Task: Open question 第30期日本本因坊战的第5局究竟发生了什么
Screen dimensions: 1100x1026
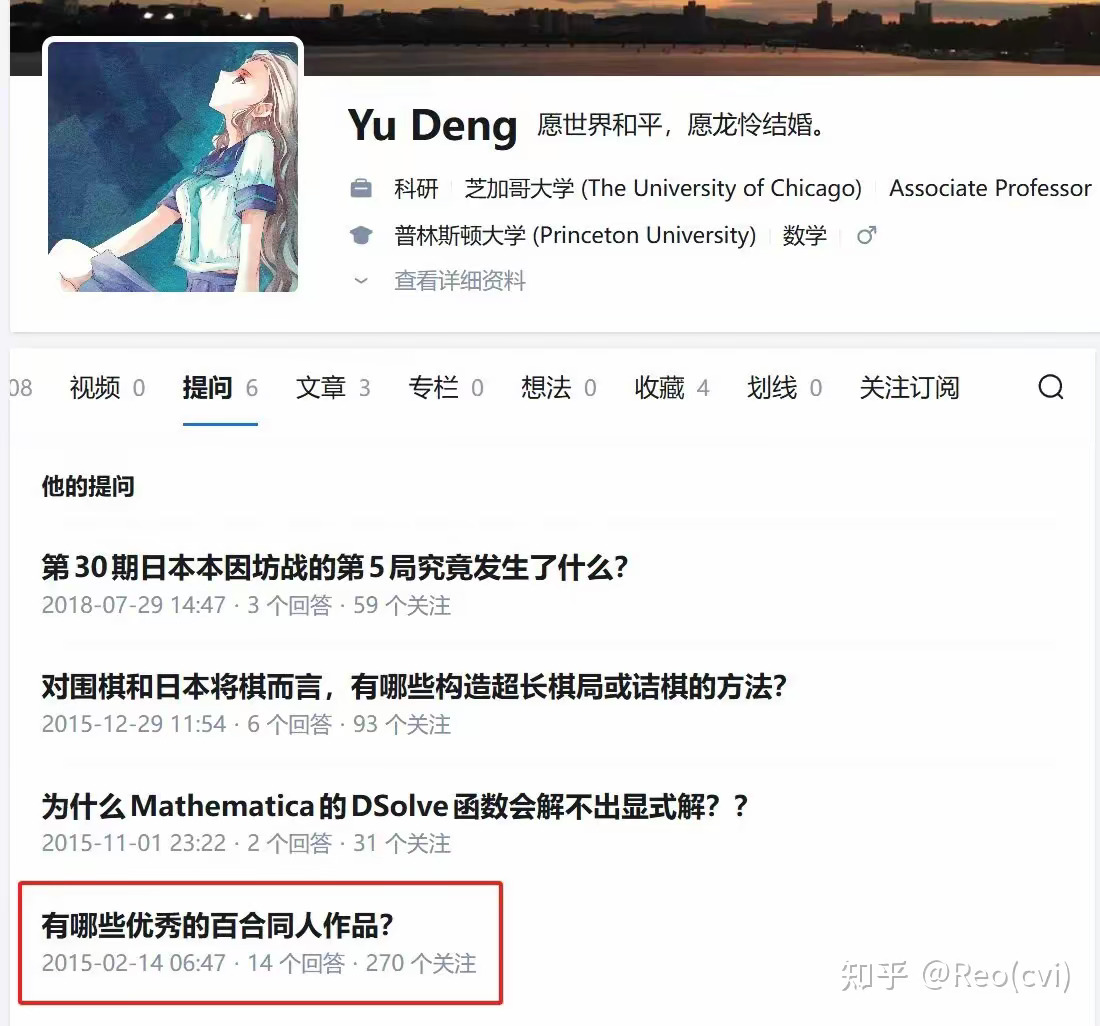Action: [x=335, y=567]
